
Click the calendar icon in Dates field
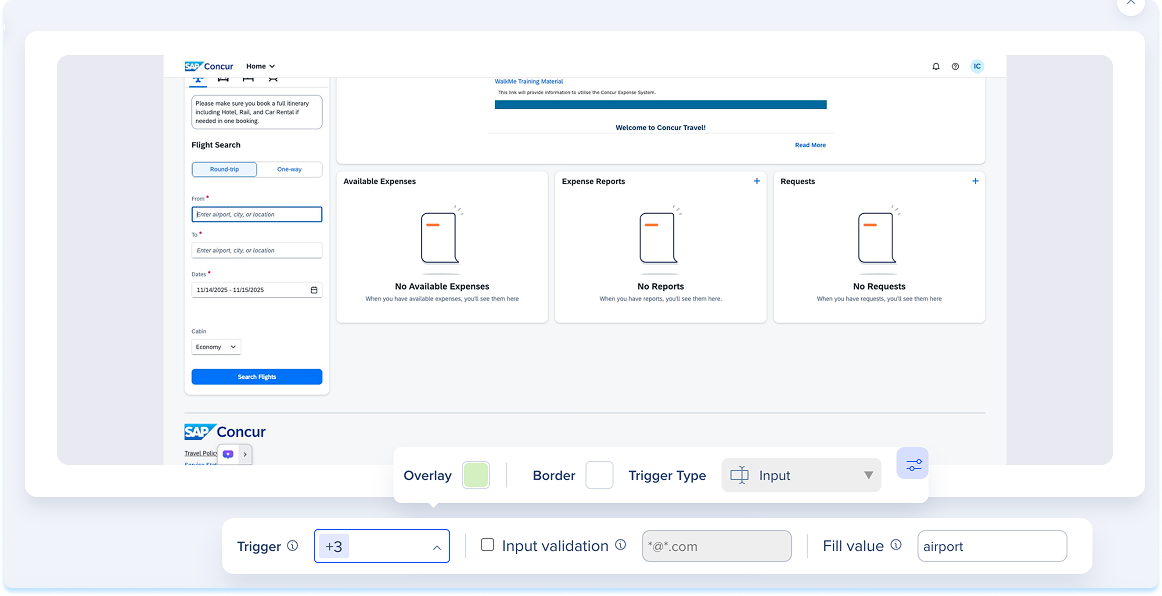(314, 290)
